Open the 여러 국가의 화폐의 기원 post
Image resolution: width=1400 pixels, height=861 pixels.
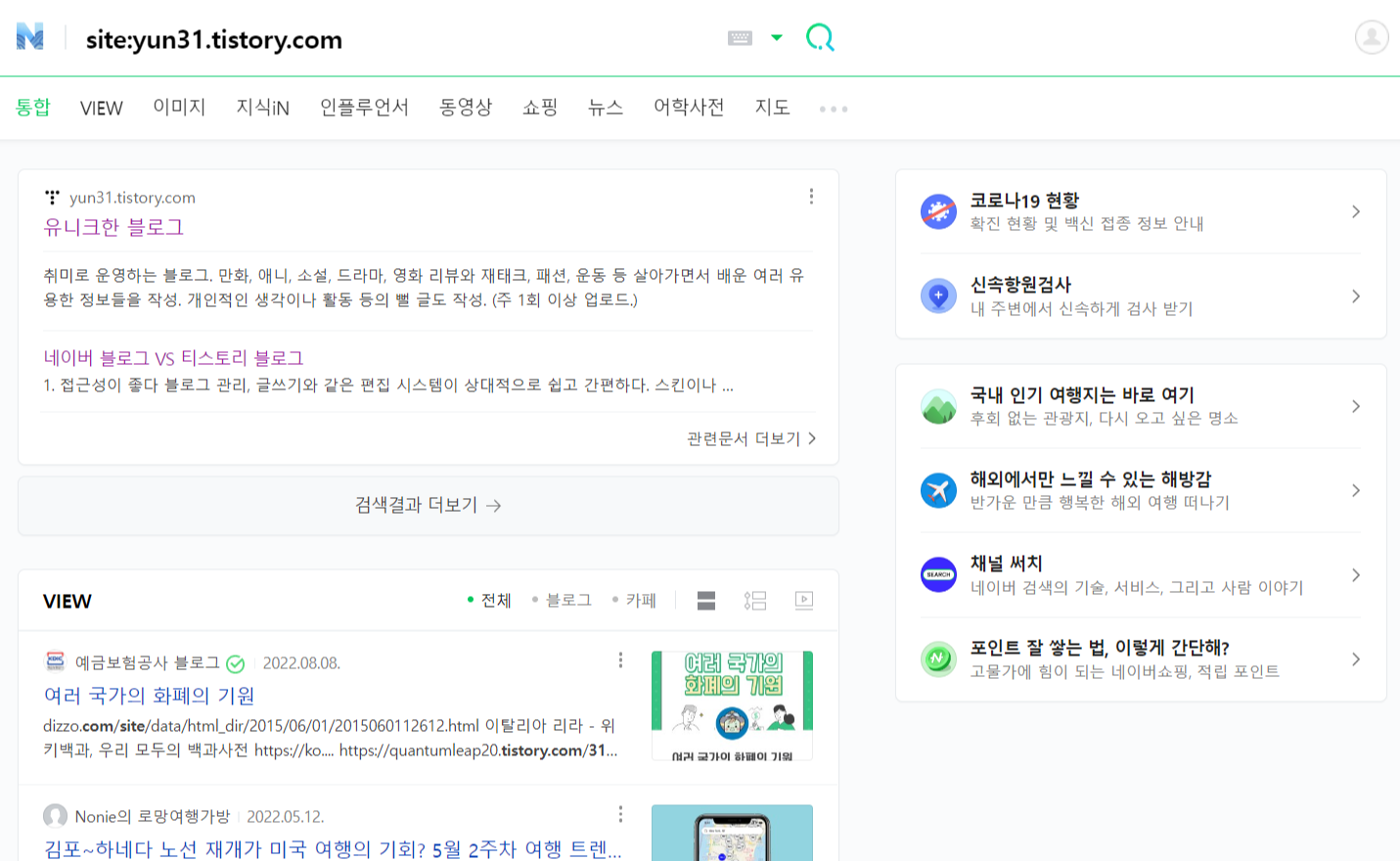click(x=149, y=696)
